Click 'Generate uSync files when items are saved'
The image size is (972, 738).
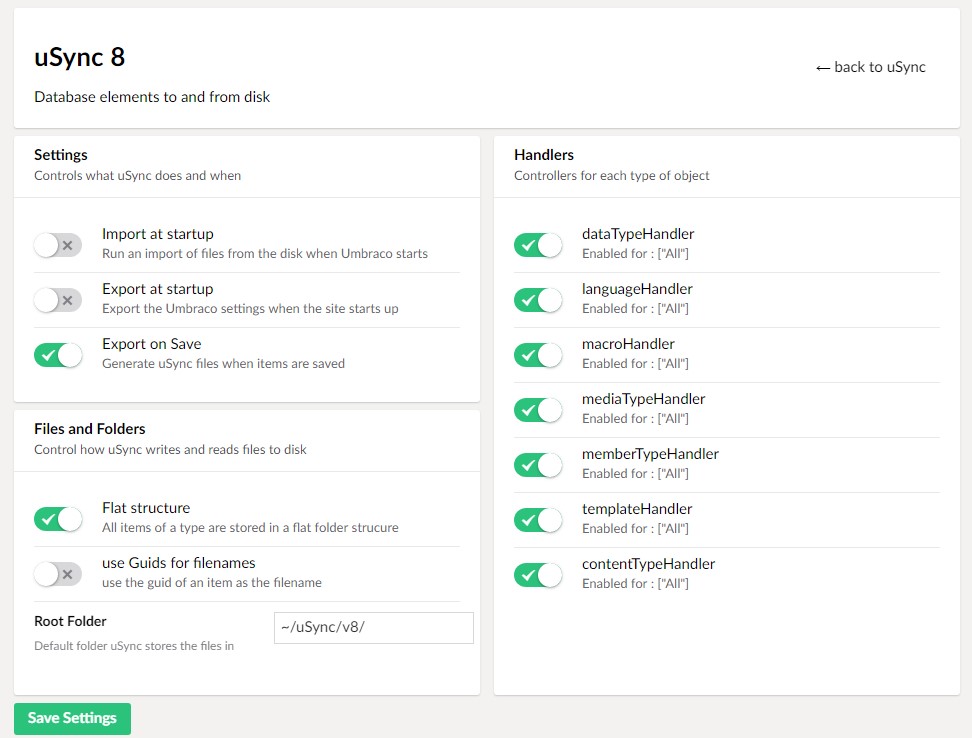[x=223, y=364]
